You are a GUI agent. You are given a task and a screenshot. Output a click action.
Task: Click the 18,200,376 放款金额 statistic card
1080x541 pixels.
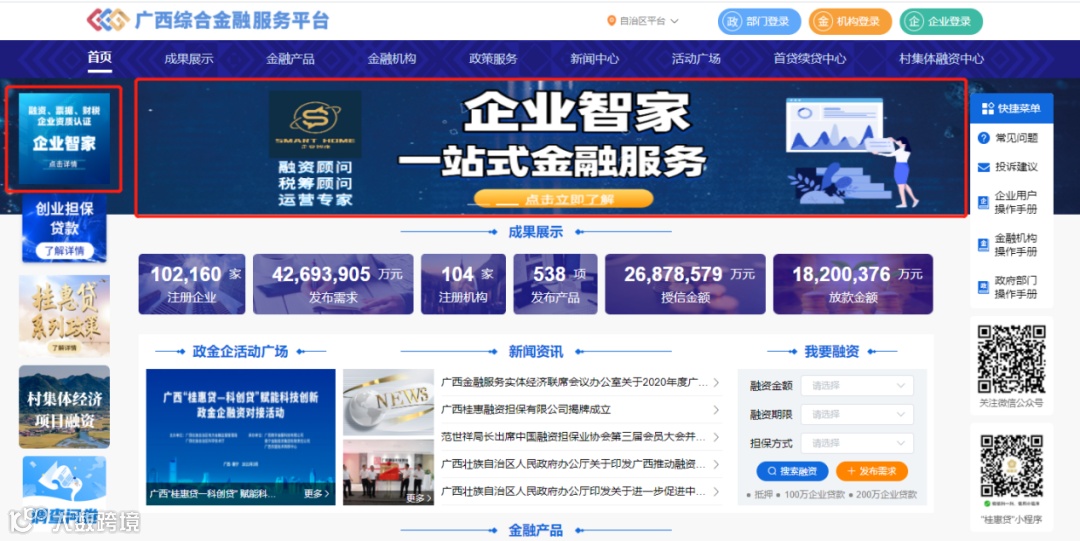(853, 284)
